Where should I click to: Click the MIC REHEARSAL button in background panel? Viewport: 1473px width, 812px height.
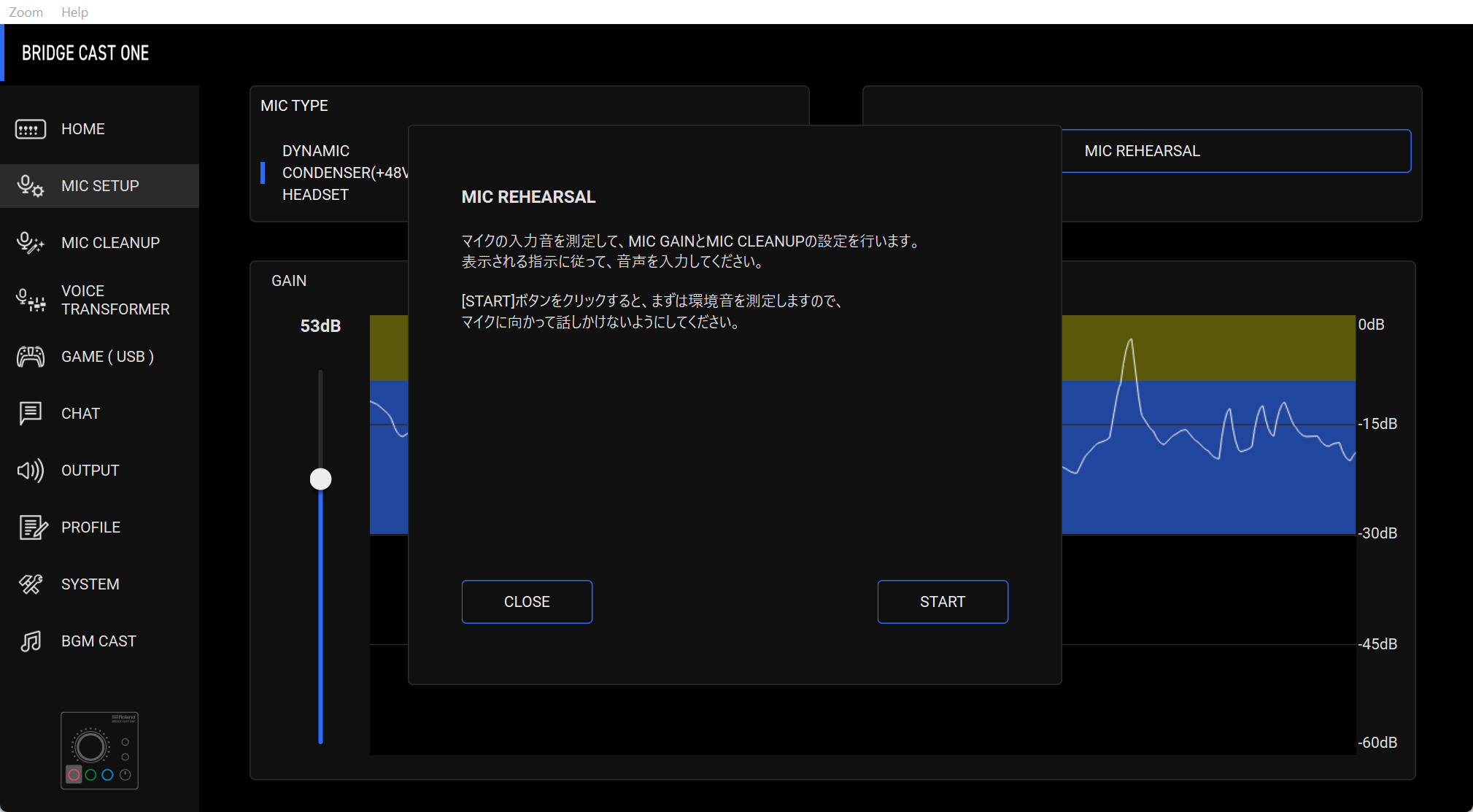click(x=1236, y=151)
